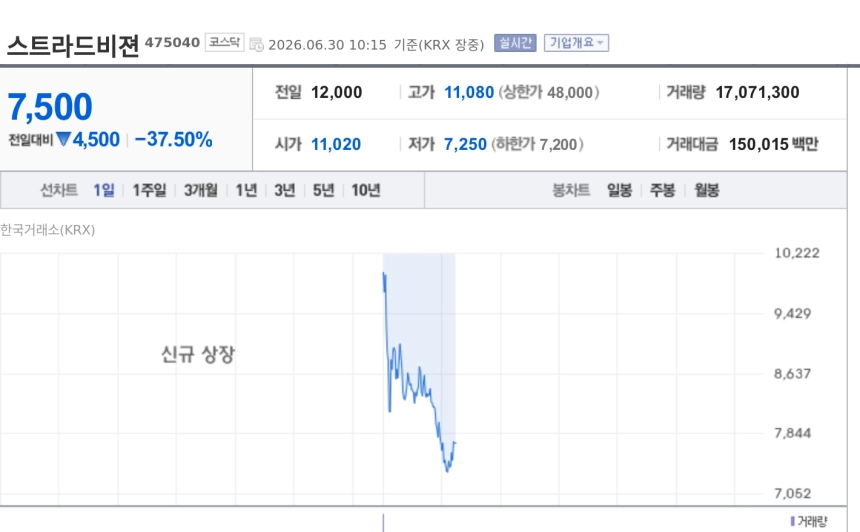The width and height of the screenshot is (860, 532).
Task: Select the 1일 line chart tab
Action: (104, 190)
